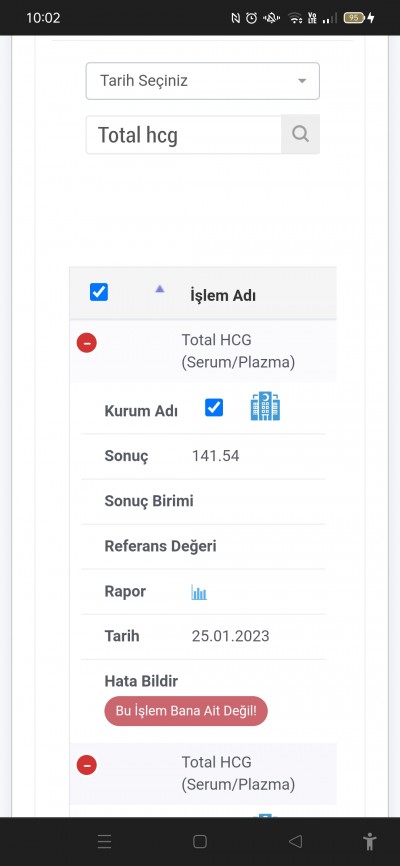Click the Bu İşlem Bana Ait Değil! button
400x866 pixels.
(x=186, y=711)
